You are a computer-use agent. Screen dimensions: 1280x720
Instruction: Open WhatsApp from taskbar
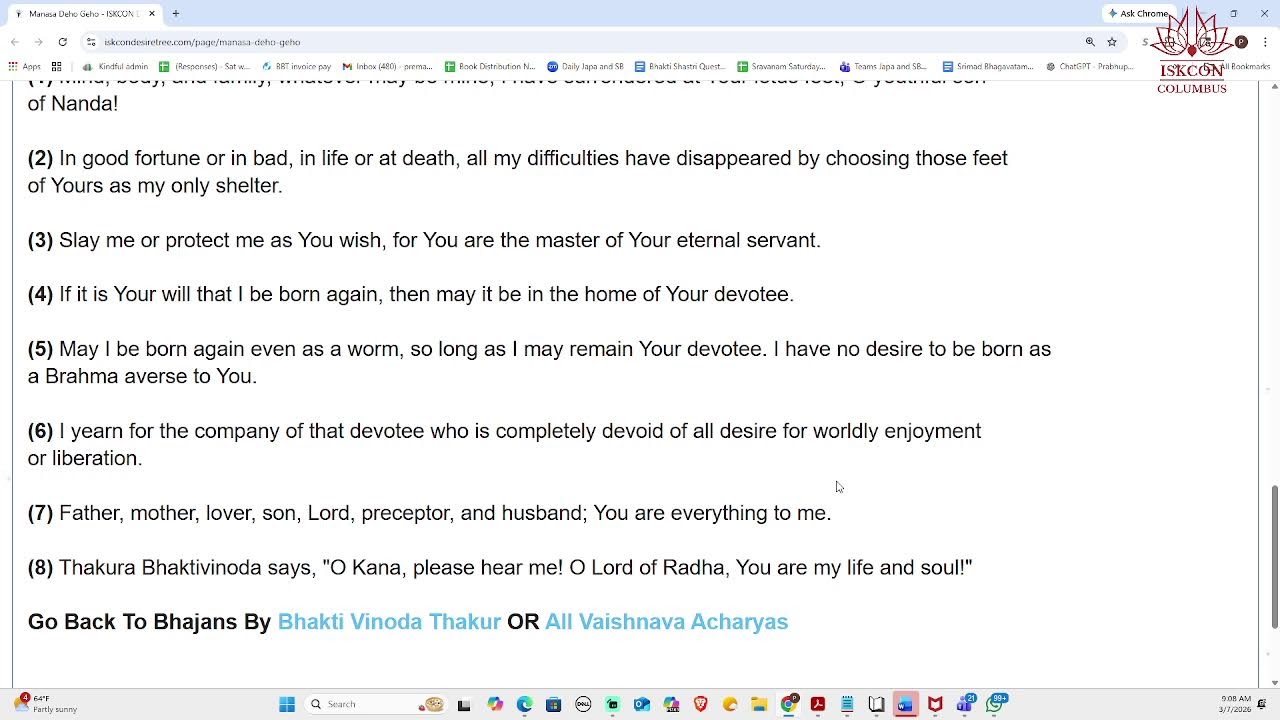pos(995,704)
